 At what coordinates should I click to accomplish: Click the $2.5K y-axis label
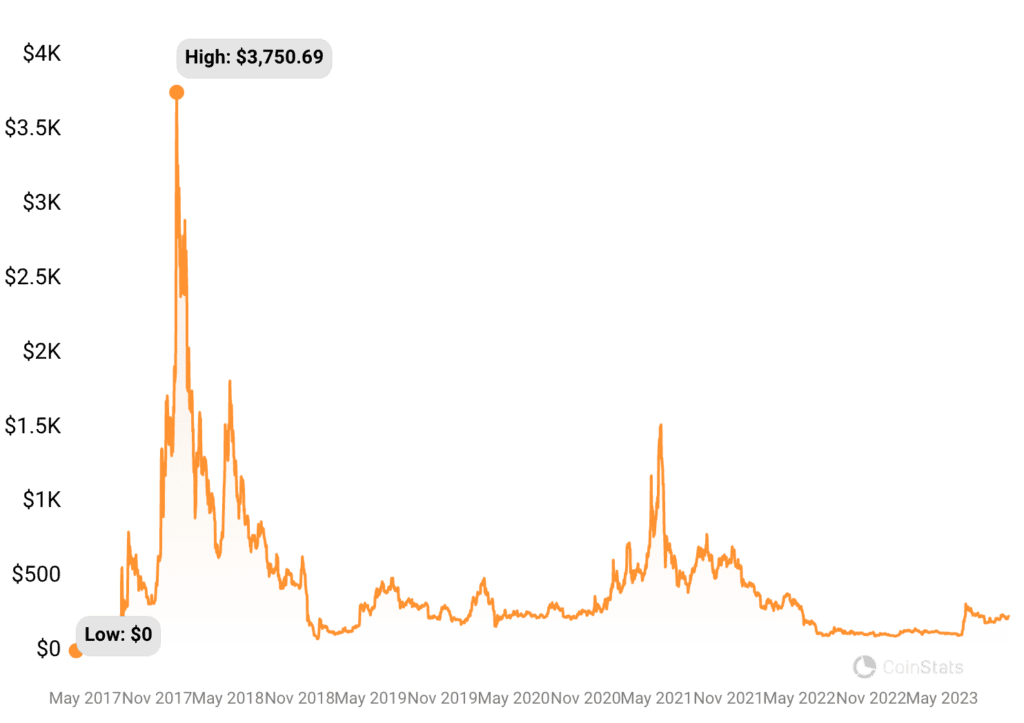[33, 277]
